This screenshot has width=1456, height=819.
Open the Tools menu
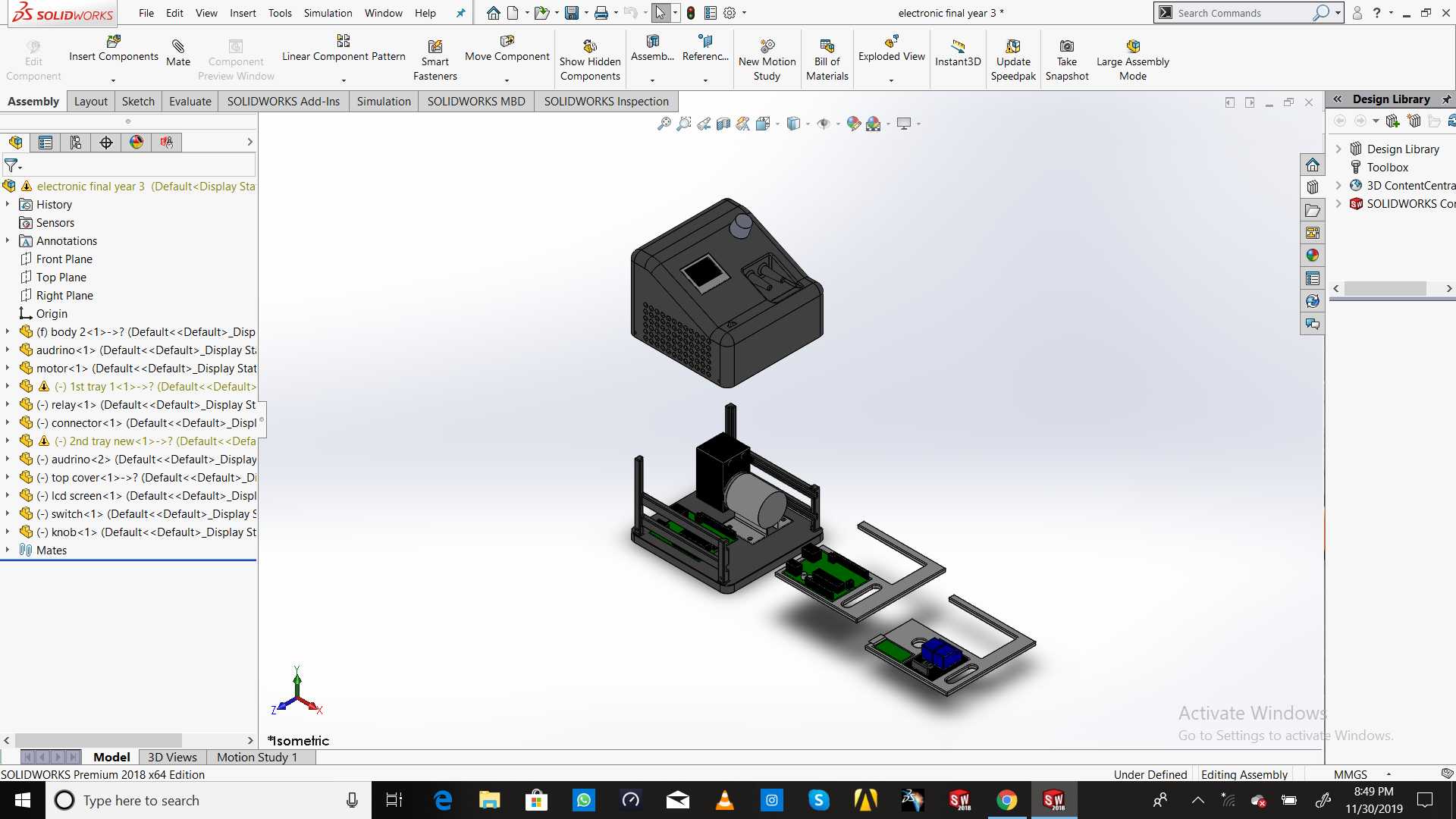[x=280, y=13]
